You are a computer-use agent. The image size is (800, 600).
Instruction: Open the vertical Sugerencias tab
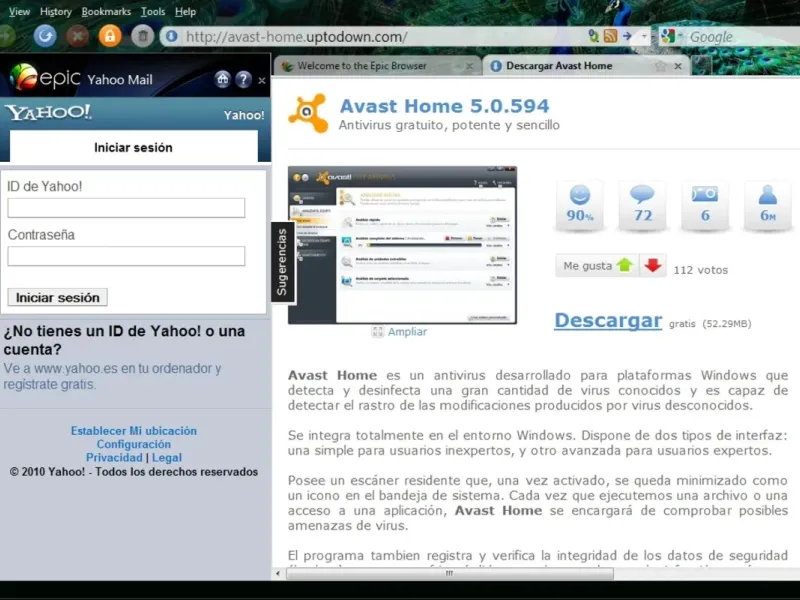click(x=282, y=262)
